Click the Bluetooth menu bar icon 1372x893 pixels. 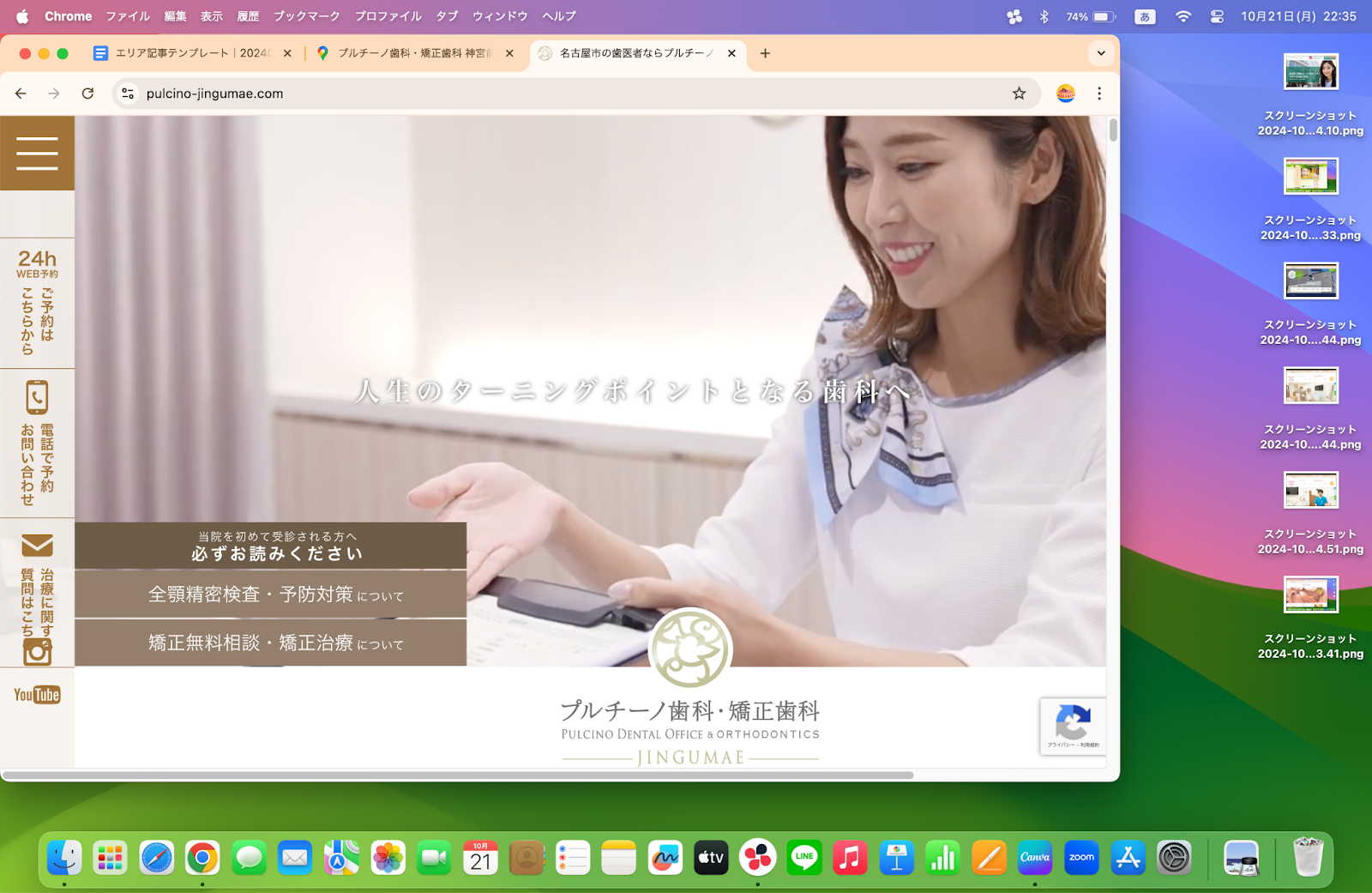coord(1044,16)
